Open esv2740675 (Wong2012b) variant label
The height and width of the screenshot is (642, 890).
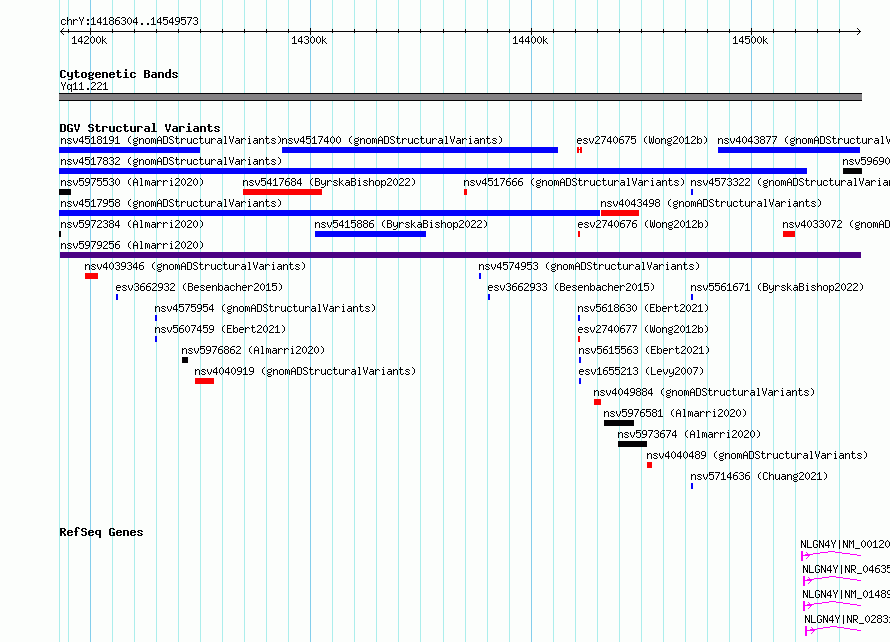[x=643, y=140]
